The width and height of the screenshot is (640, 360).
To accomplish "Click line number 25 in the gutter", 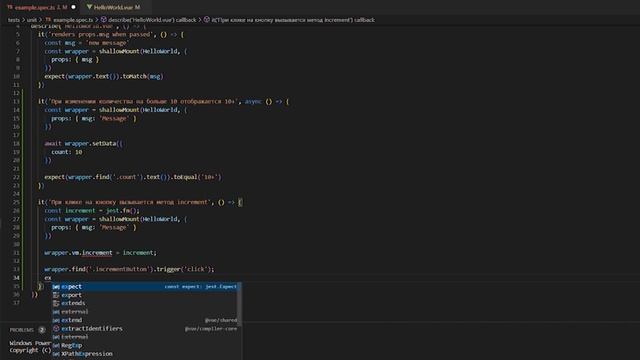I will click(16, 202).
